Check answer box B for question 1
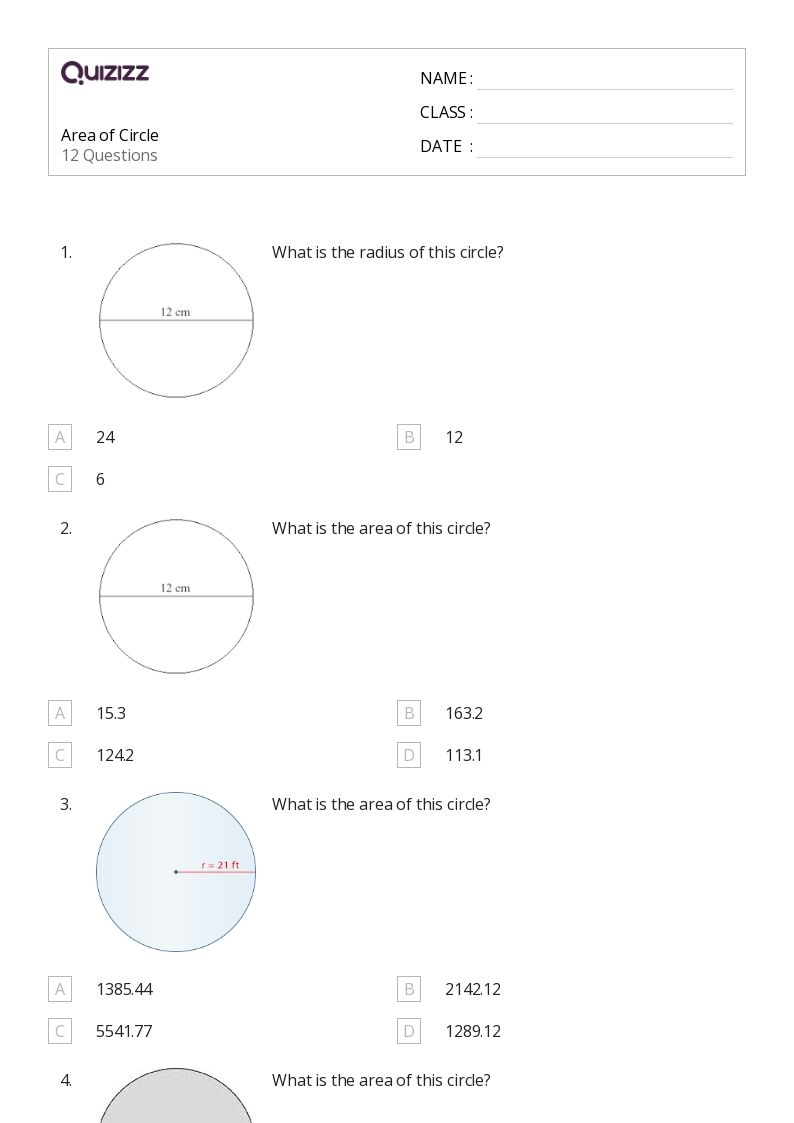The height and width of the screenshot is (1123, 794). [x=409, y=437]
